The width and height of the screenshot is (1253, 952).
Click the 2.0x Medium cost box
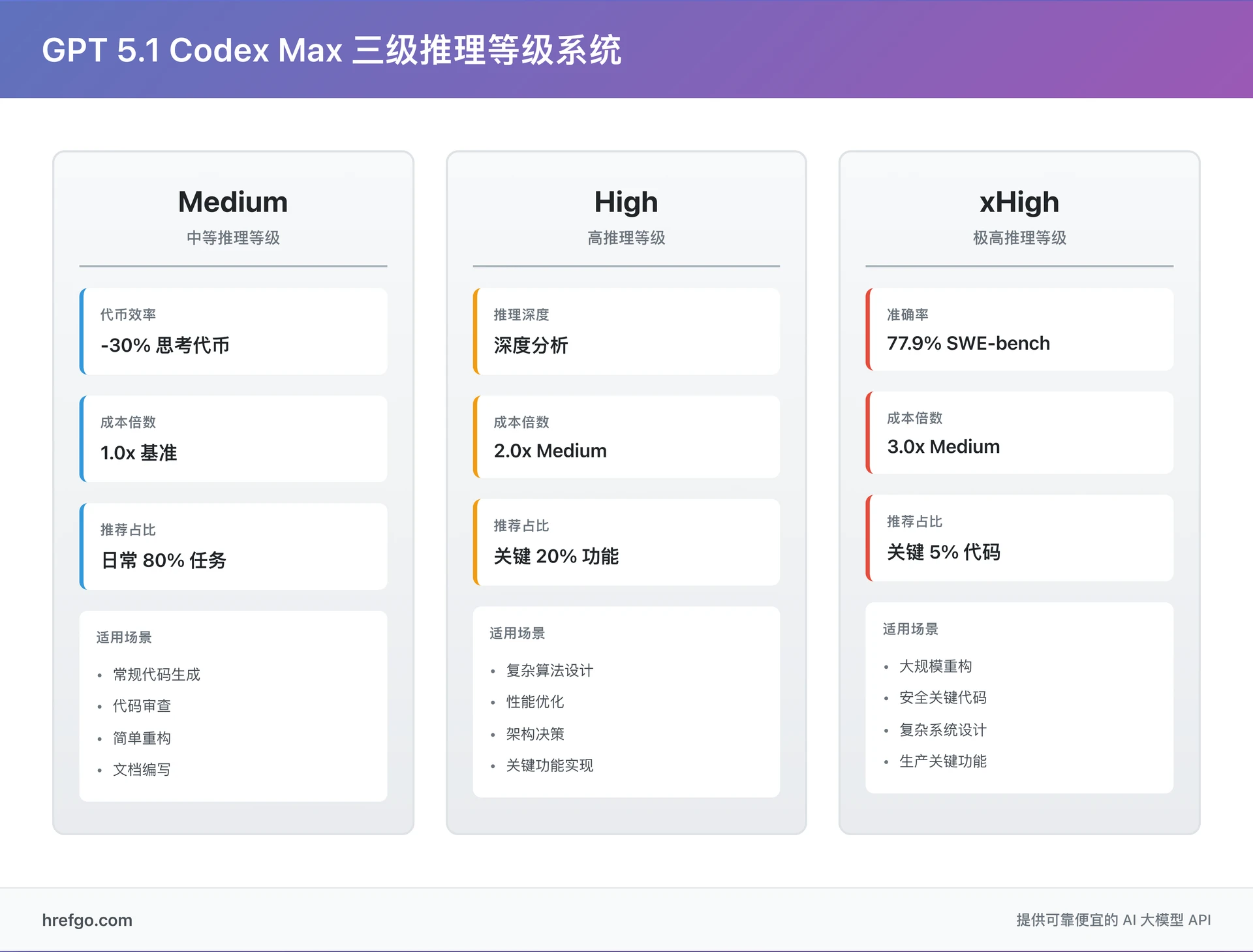[x=626, y=437]
